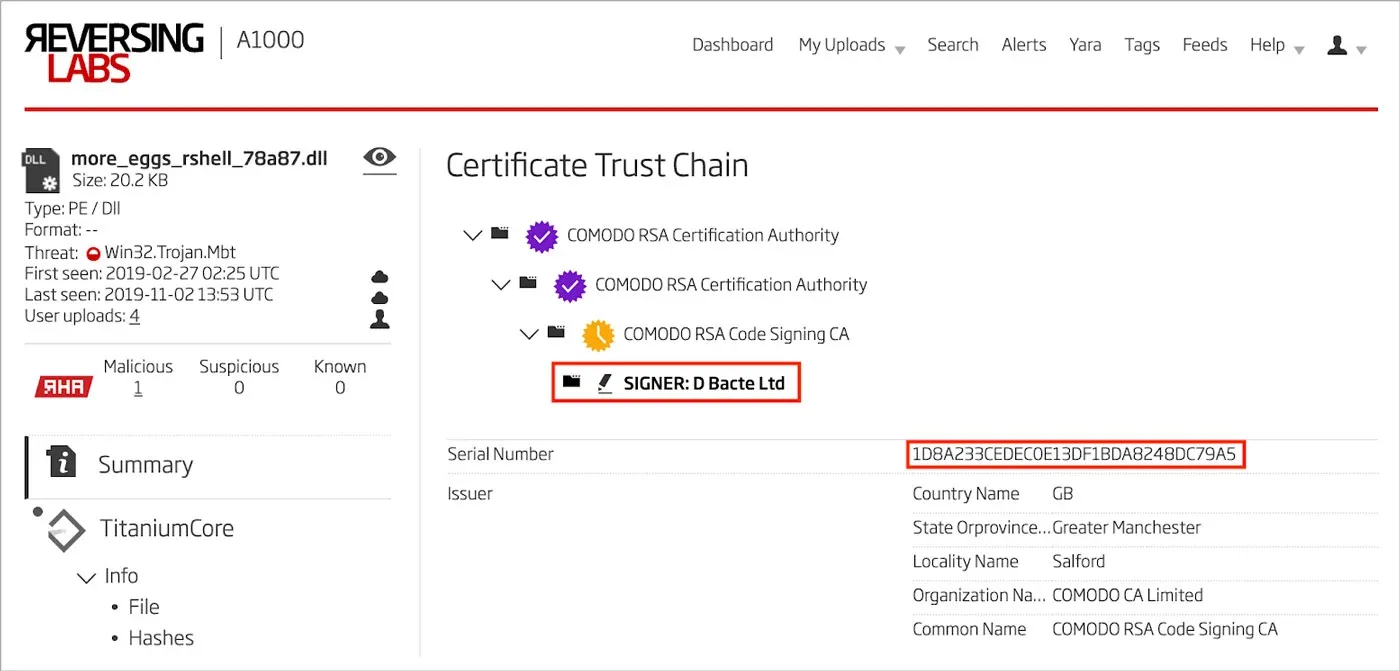Click the underlined user uploads count link
Screen dimensions: 1400x671
[133, 315]
